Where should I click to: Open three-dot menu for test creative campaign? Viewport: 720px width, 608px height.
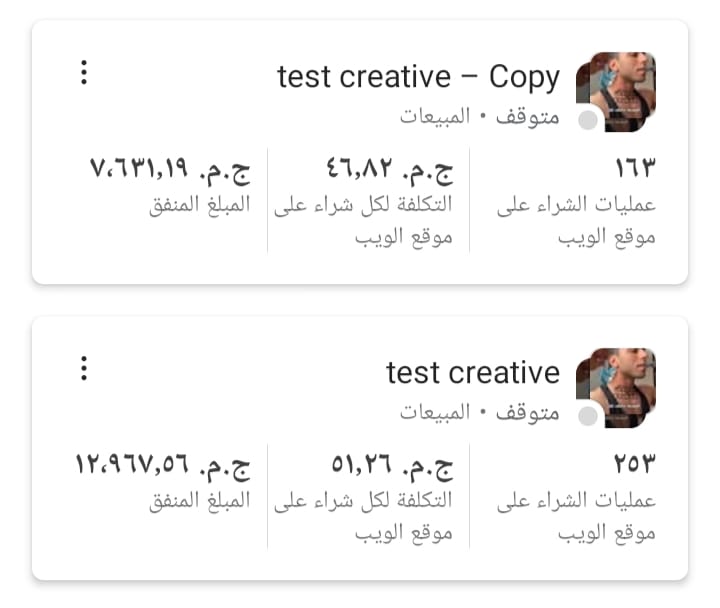point(84,369)
